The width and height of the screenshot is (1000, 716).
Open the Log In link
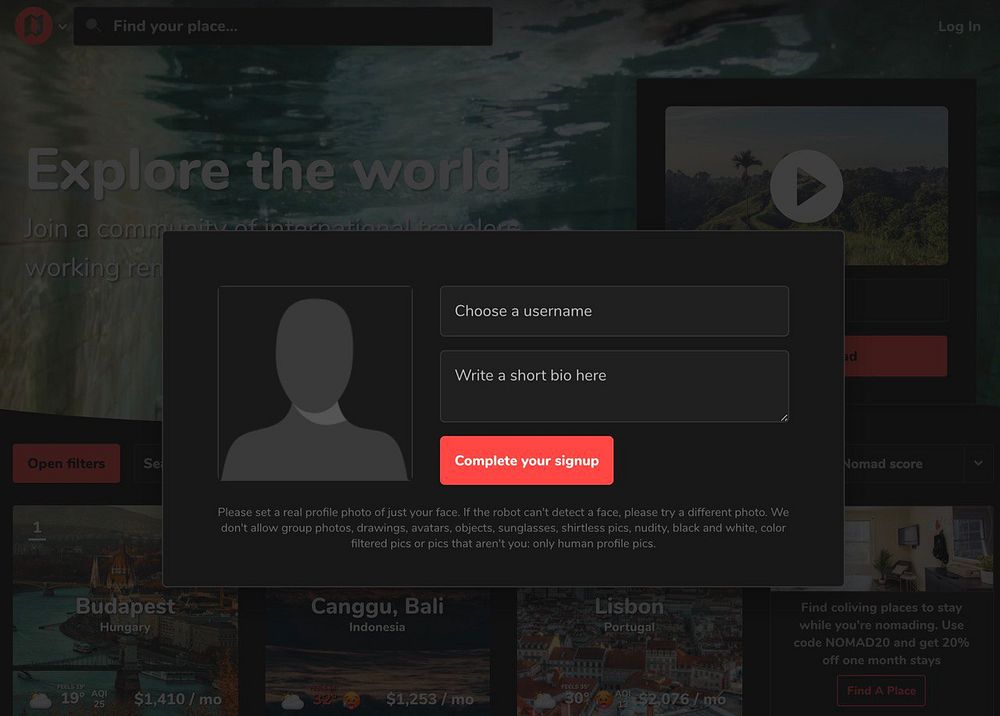(x=959, y=26)
